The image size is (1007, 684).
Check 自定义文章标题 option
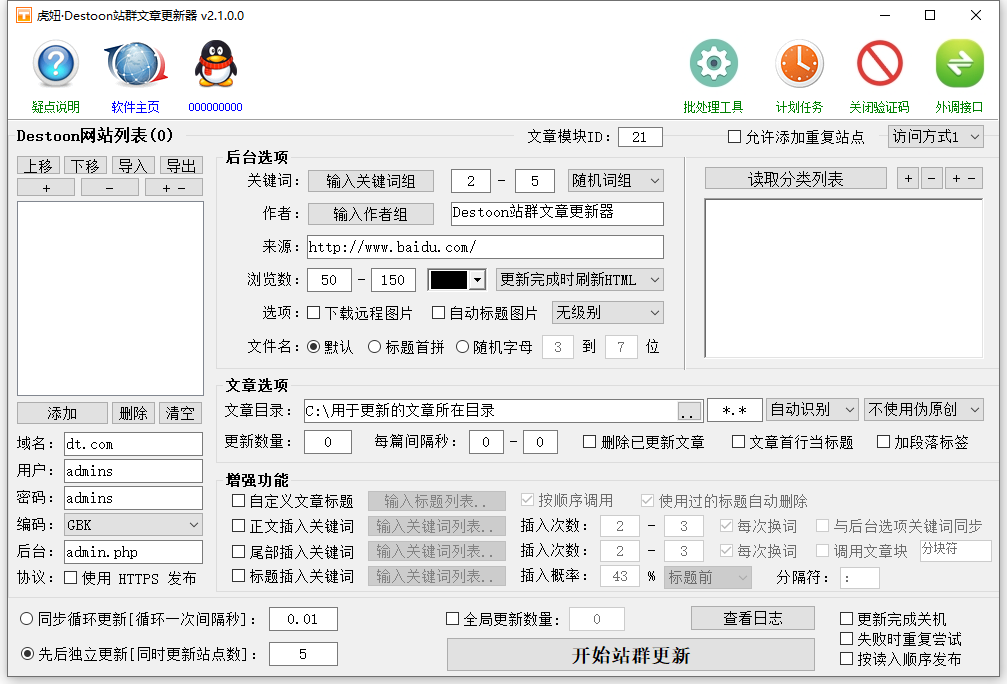coord(238,500)
